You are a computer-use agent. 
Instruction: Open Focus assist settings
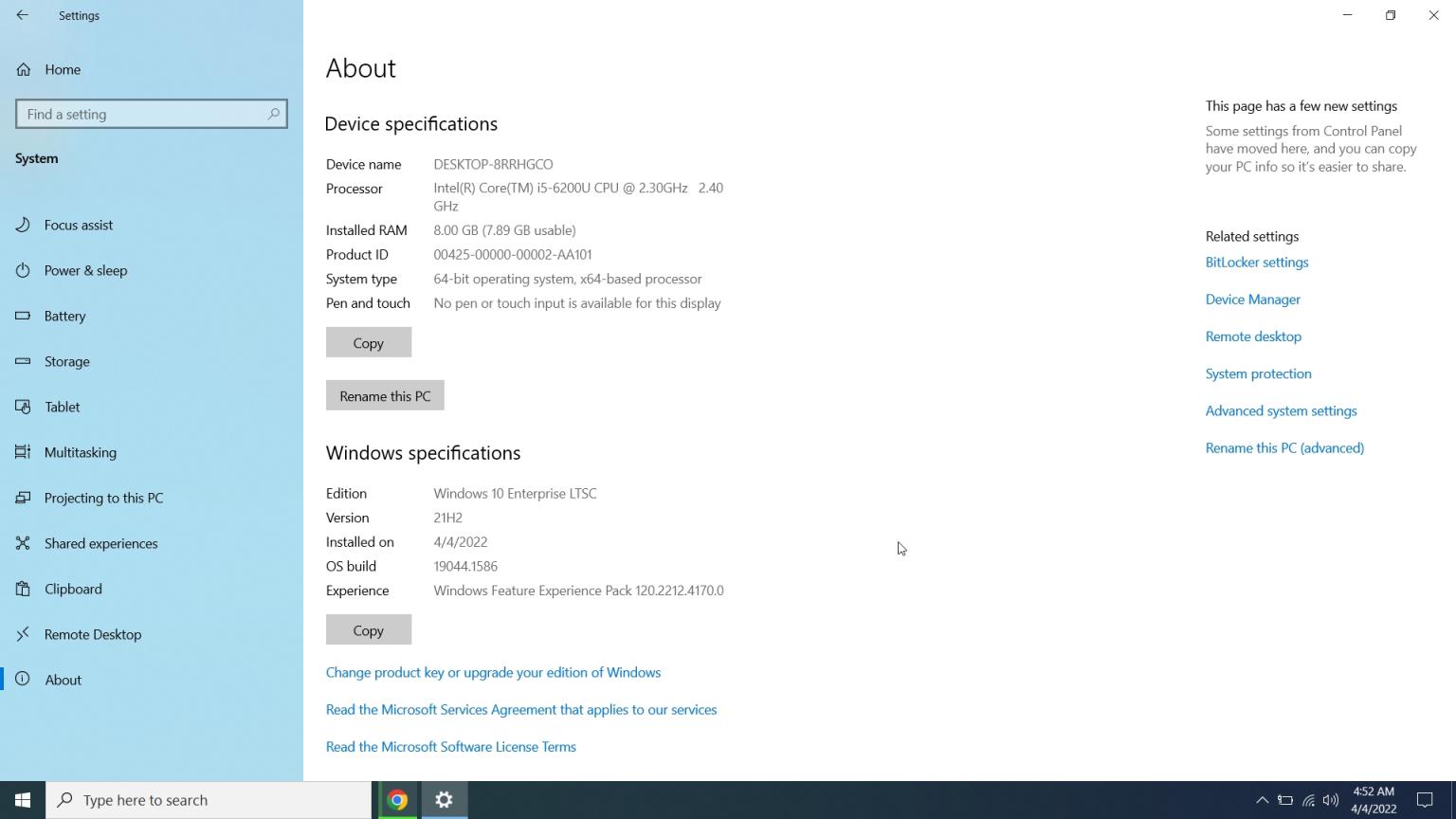pyautogui.click(x=79, y=225)
